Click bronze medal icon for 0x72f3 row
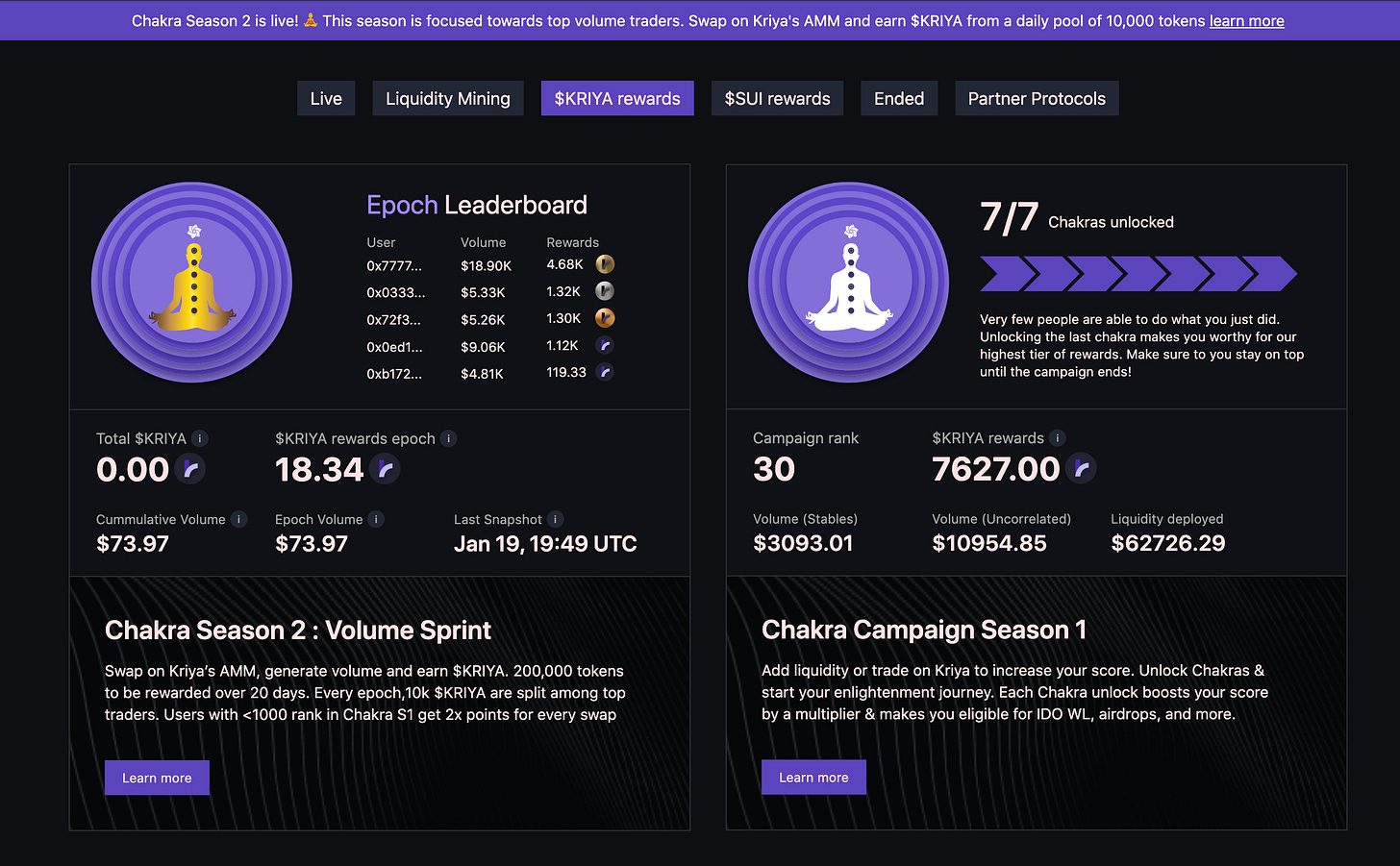Image resolution: width=1400 pixels, height=866 pixels. [x=605, y=318]
